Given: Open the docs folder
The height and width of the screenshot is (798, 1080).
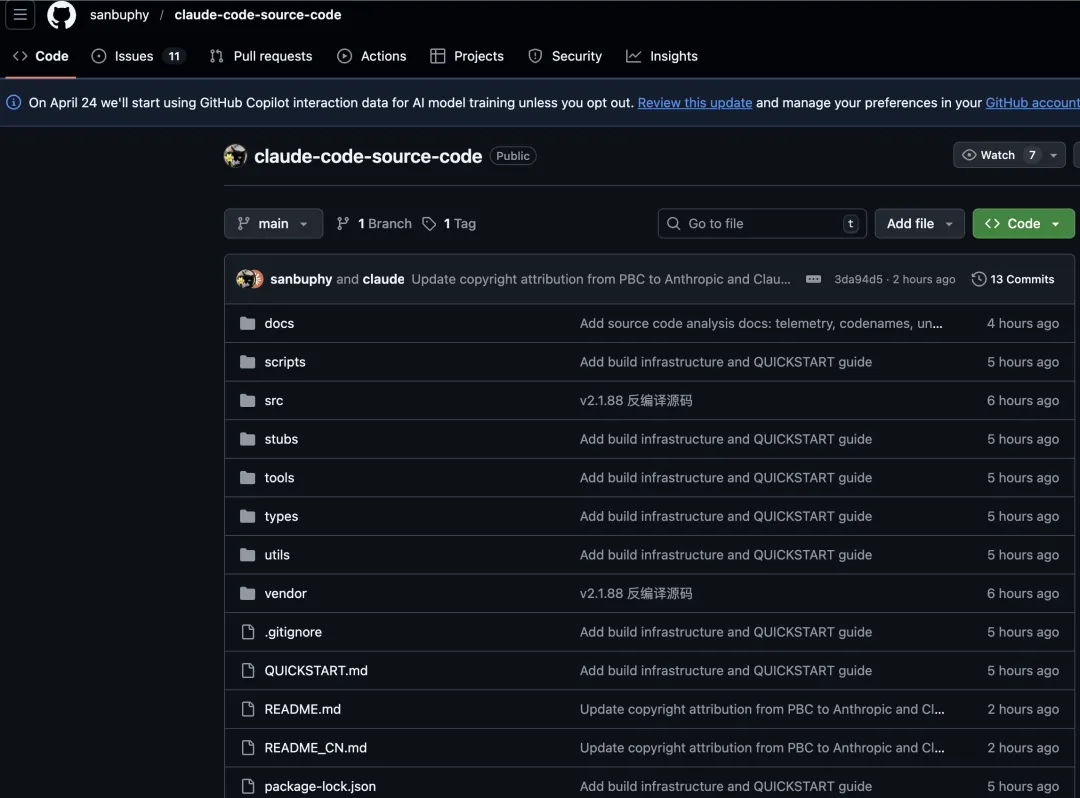Looking at the screenshot, I should coord(279,323).
